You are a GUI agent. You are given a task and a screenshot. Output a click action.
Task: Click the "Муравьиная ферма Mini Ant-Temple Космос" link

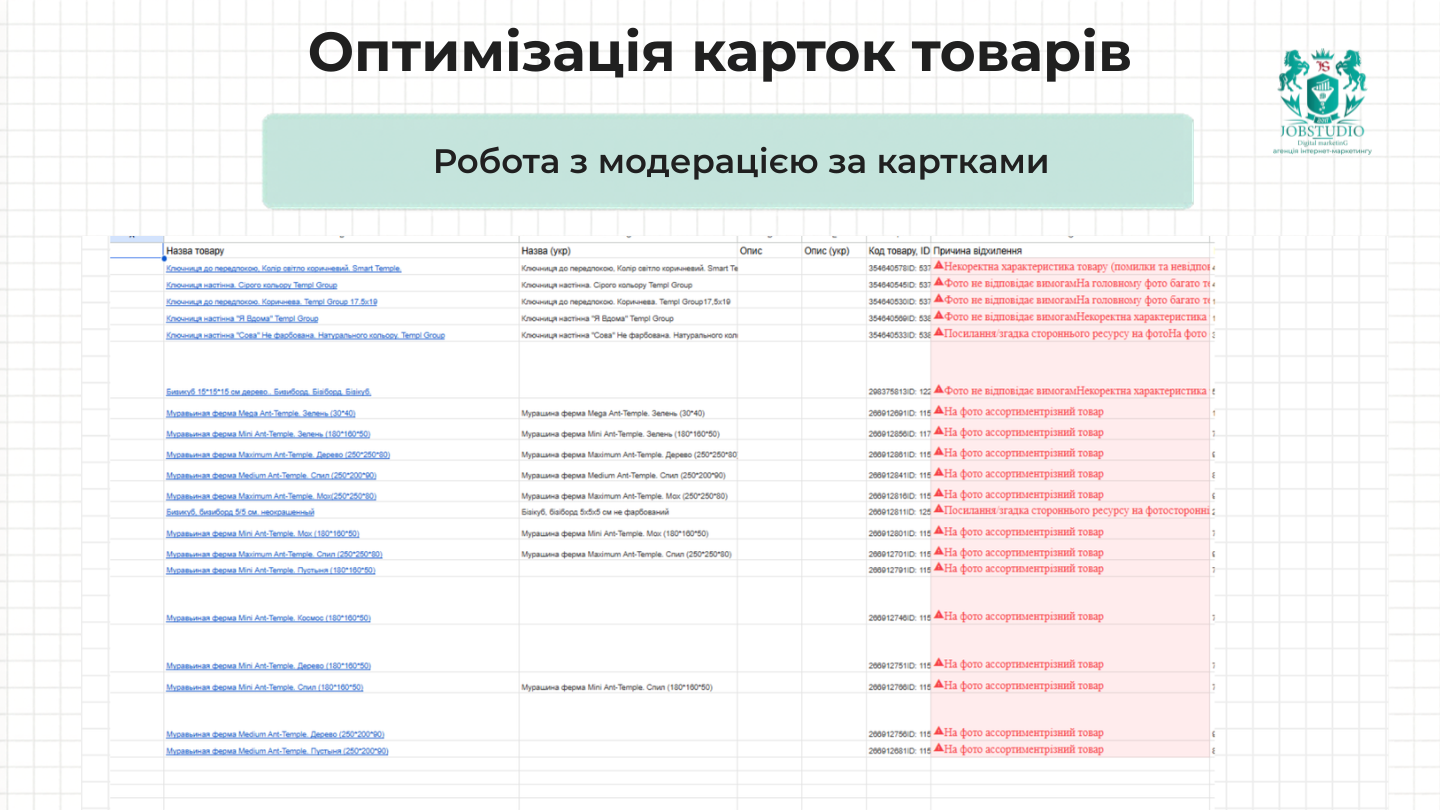pyautogui.click(x=266, y=617)
